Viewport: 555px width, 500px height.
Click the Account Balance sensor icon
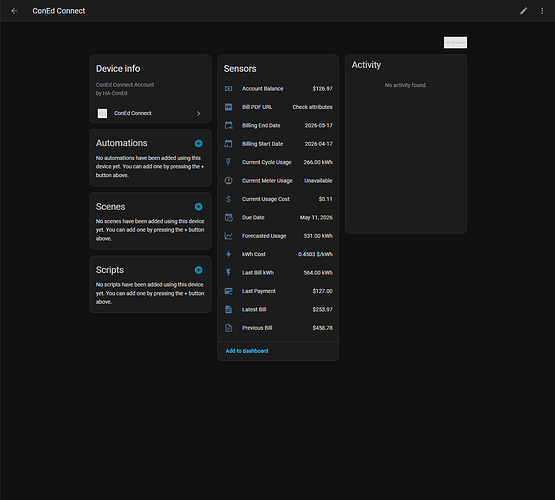pyautogui.click(x=229, y=88)
